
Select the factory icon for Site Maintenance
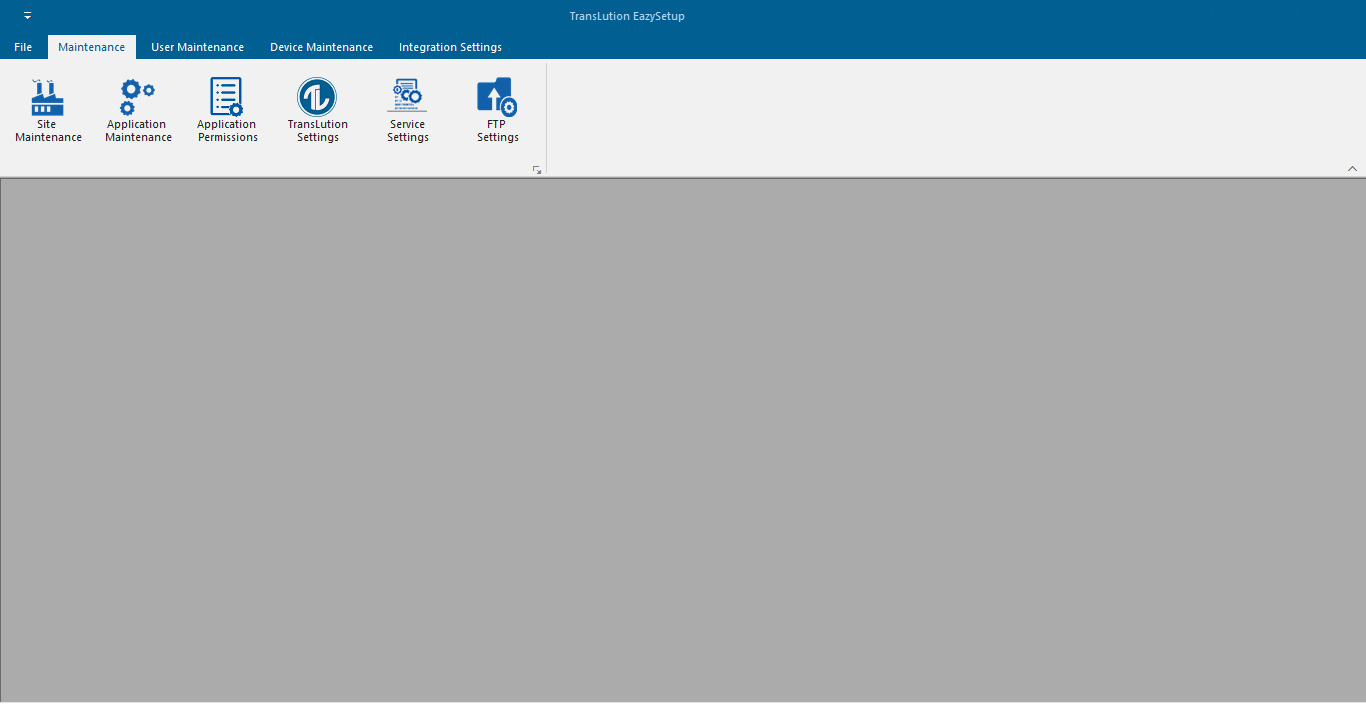pyautogui.click(x=47, y=93)
